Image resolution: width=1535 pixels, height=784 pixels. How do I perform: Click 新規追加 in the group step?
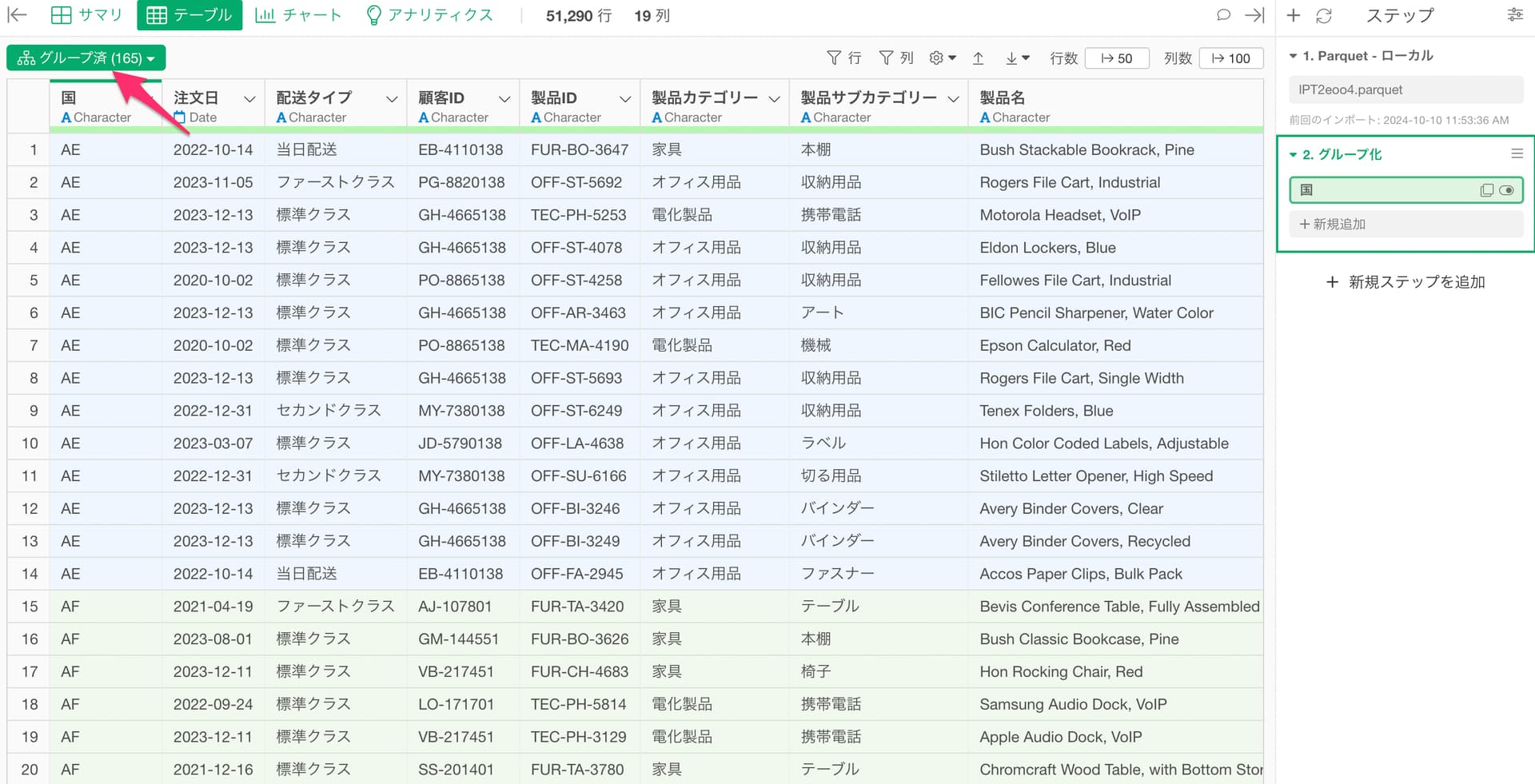coord(1406,225)
